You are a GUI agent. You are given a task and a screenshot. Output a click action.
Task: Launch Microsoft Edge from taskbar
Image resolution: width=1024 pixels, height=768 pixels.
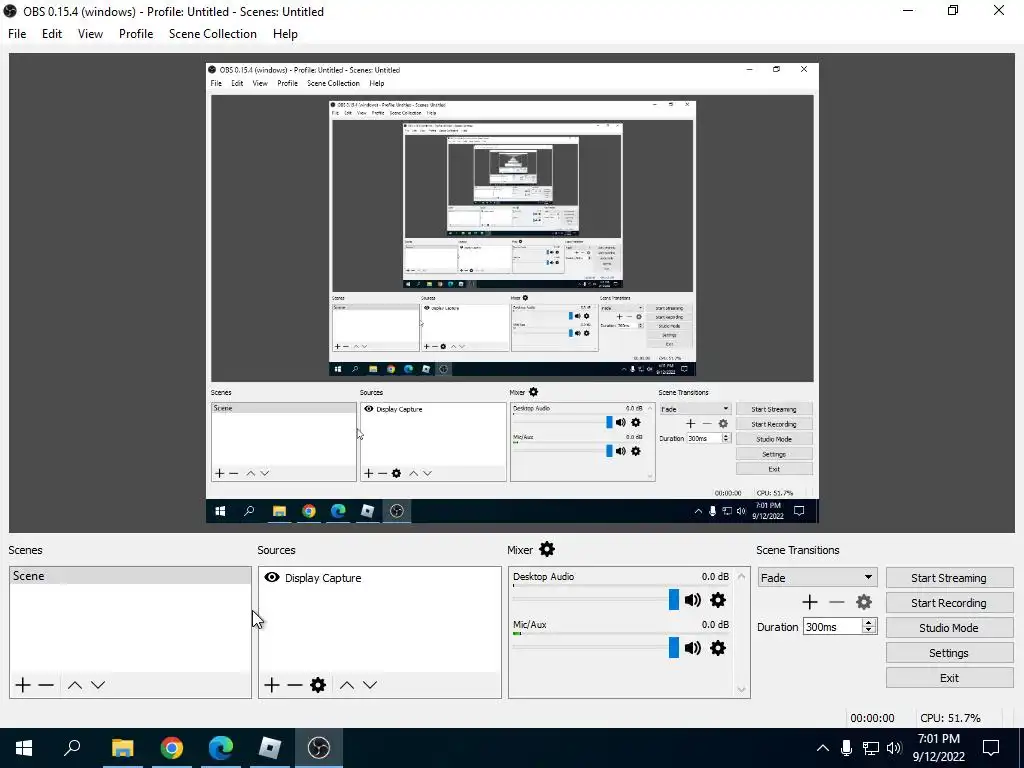[x=221, y=748]
